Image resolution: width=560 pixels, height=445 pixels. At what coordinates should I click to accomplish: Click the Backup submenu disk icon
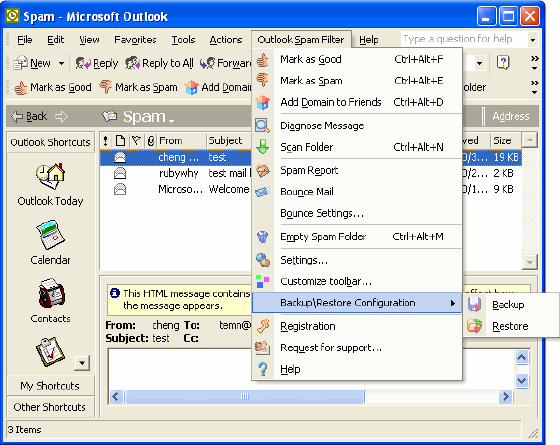pyautogui.click(x=474, y=304)
